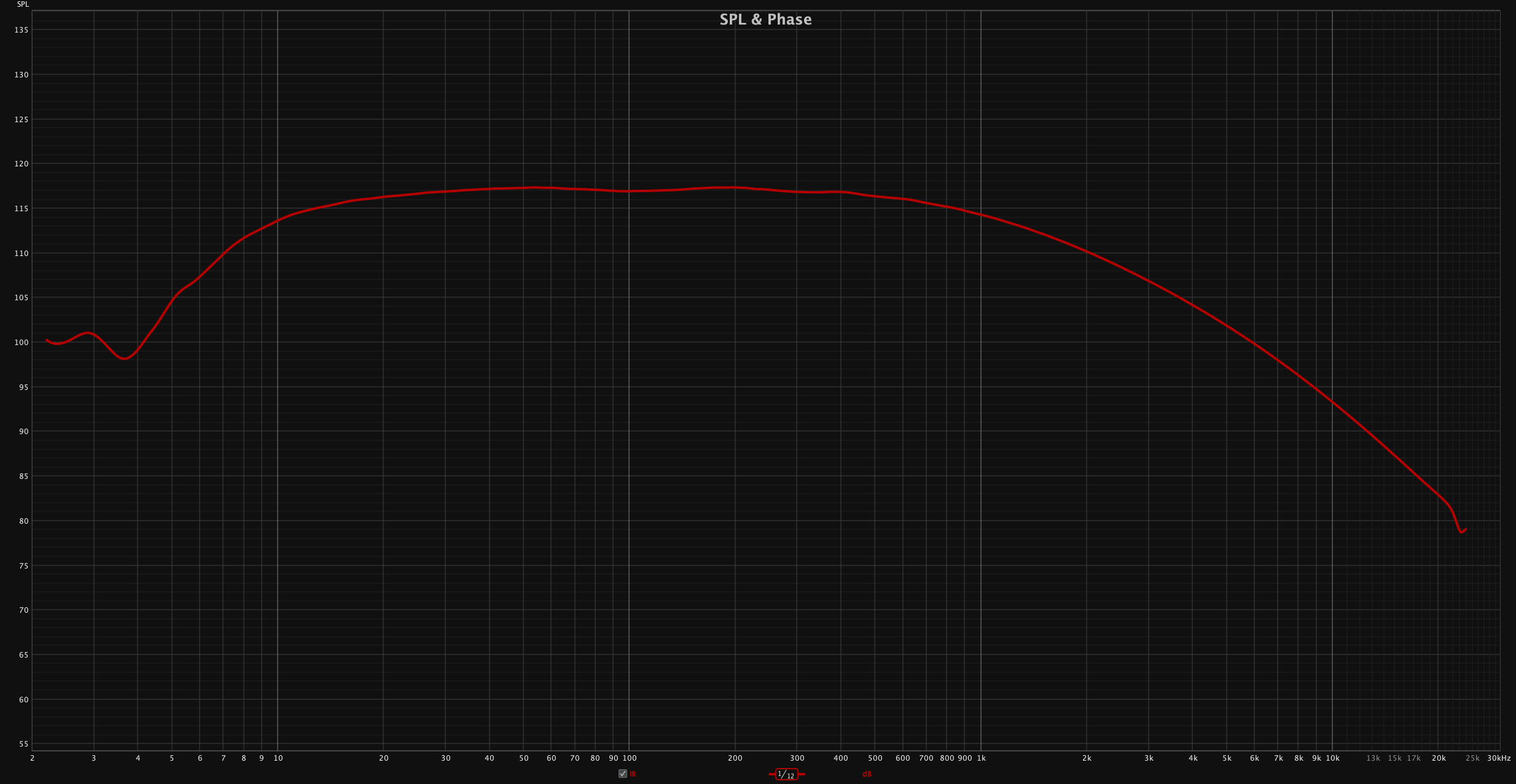
Task: Click the red IR legend label
Action: tap(633, 774)
